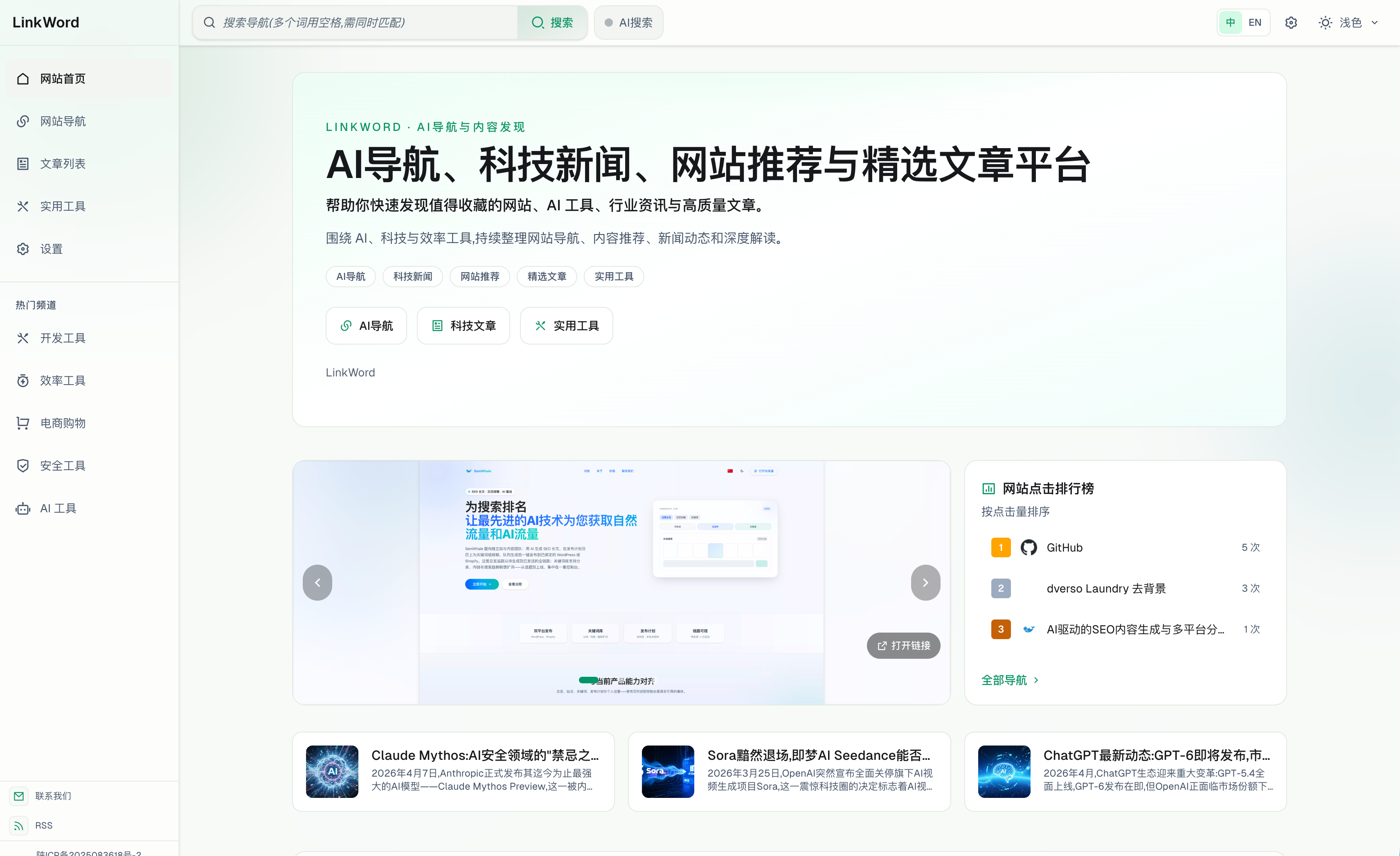1400x856 pixels.
Task: Click the 实用工具 hero button
Action: 567,326
